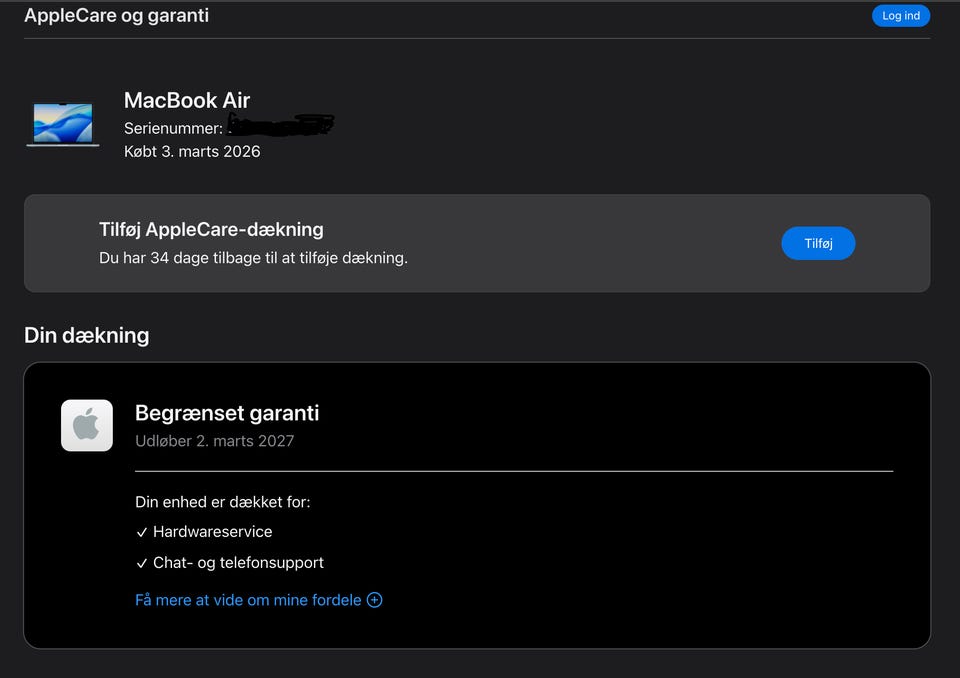The height and width of the screenshot is (678, 960).
Task: Click the Tilføj AppleCare-dækning heading
Action: point(211,229)
